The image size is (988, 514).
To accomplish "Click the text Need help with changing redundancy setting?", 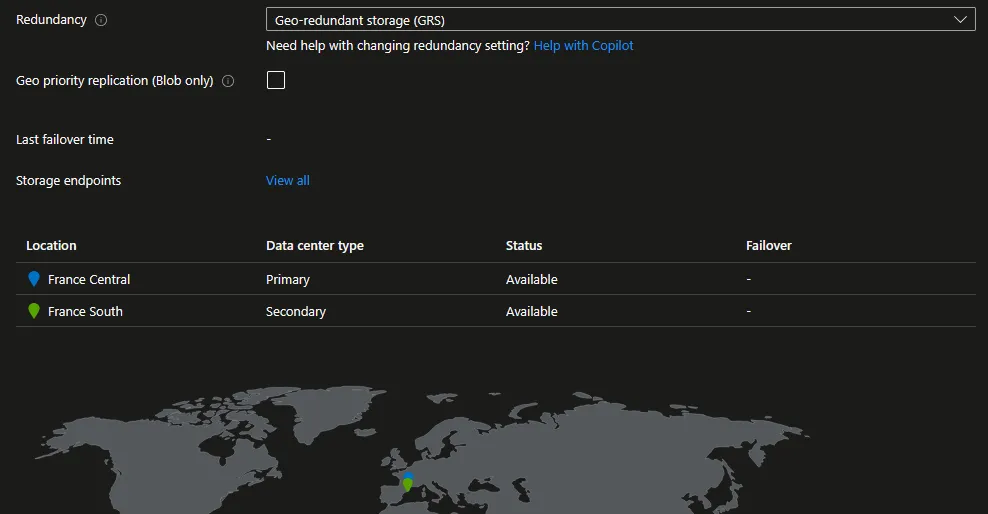I will (x=398, y=45).
